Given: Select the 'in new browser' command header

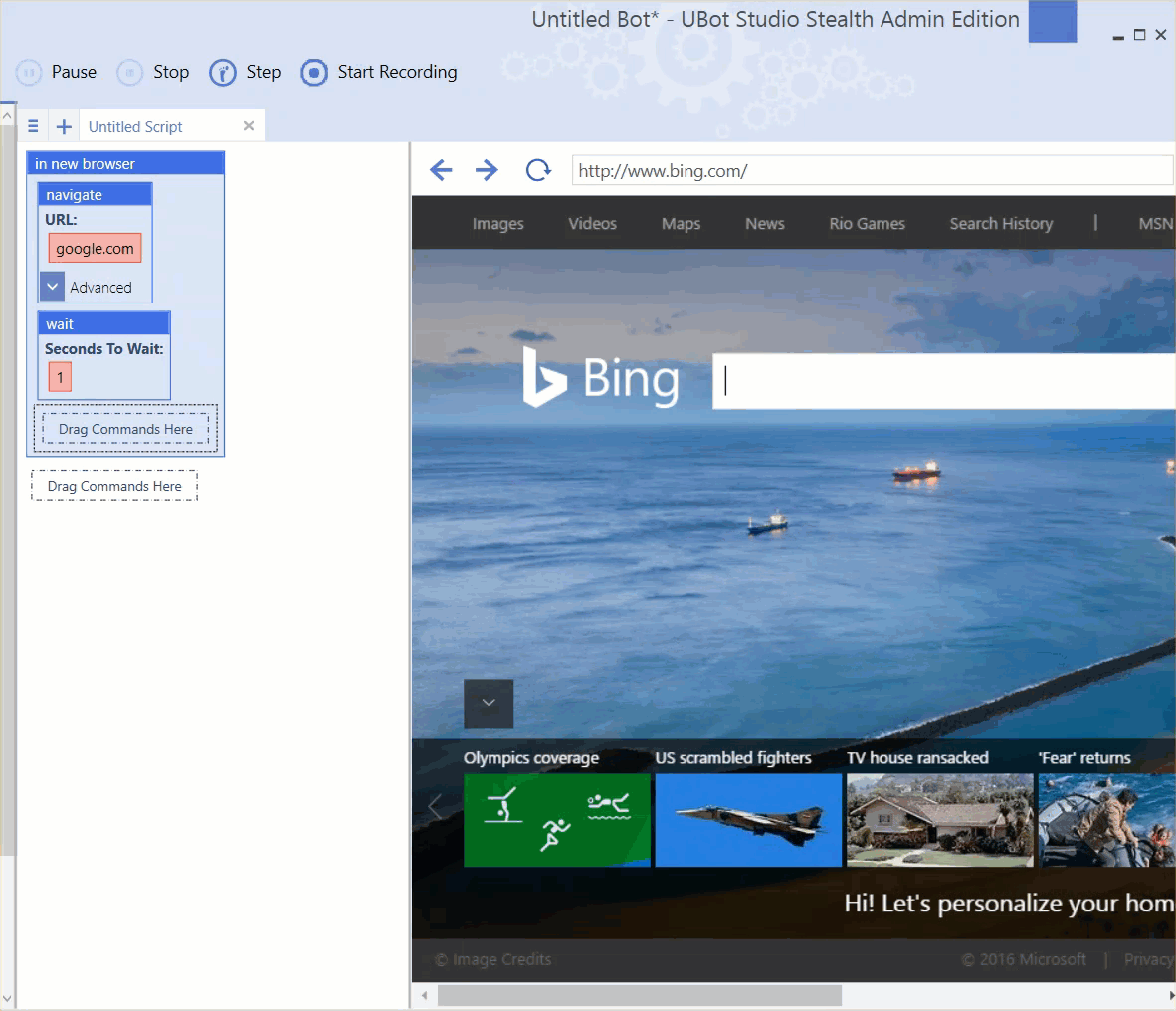Looking at the screenshot, I should 125,163.
